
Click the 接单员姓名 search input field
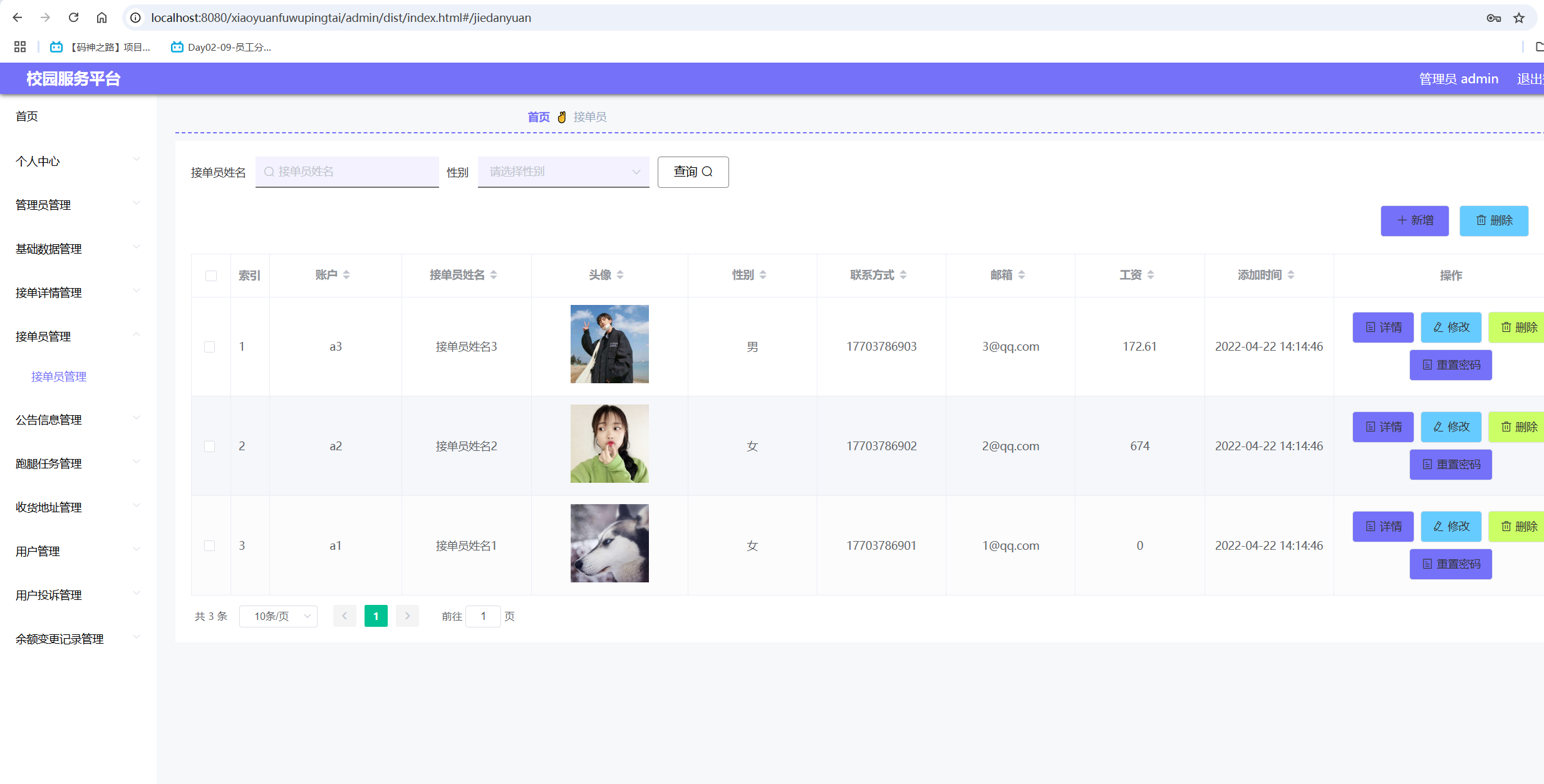[x=347, y=172]
